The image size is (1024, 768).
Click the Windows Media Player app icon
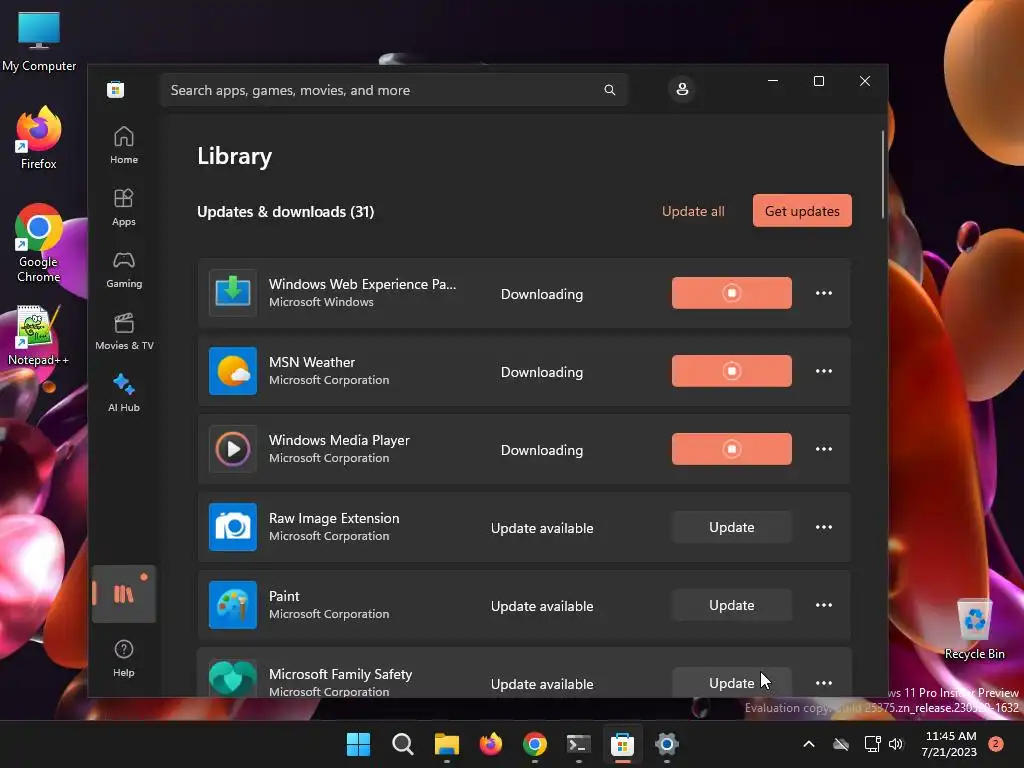point(232,449)
